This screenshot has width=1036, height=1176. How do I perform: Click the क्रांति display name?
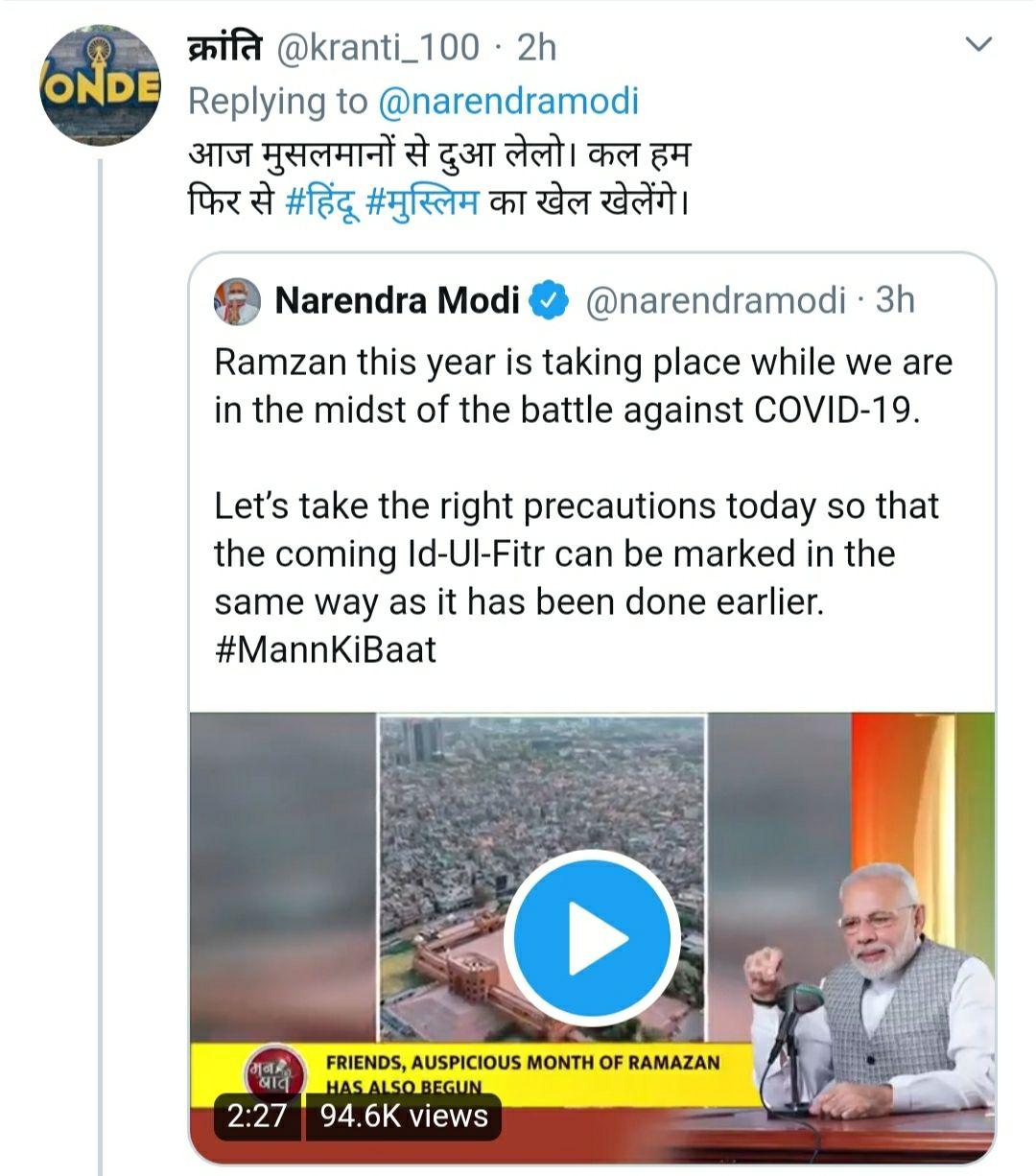224,46
